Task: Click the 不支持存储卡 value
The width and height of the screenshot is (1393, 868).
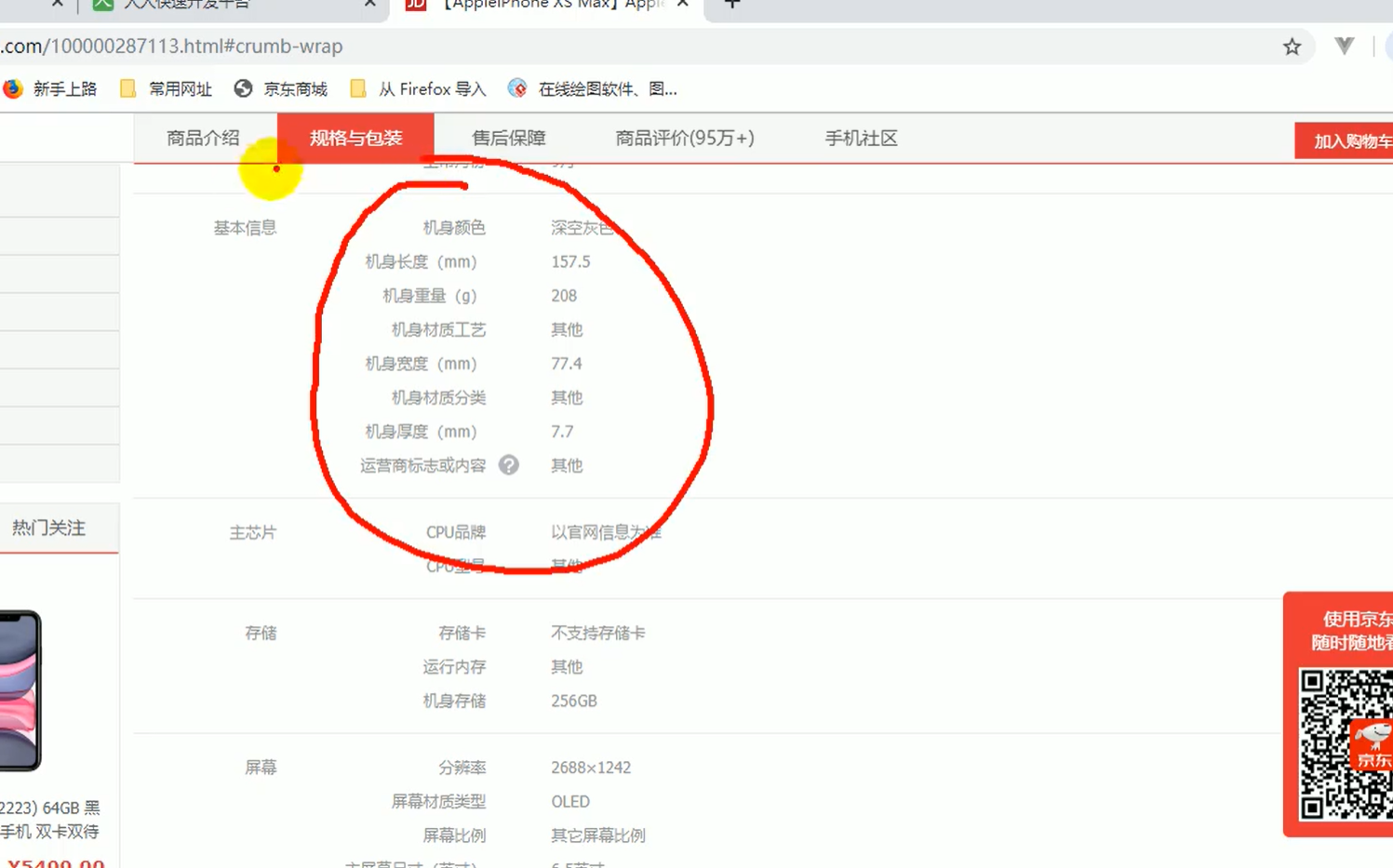Action: click(598, 633)
